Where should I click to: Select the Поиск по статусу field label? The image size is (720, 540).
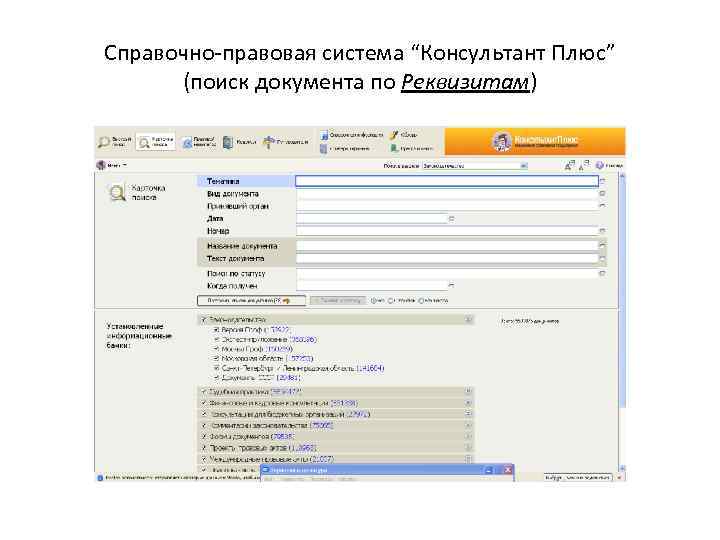(236, 273)
